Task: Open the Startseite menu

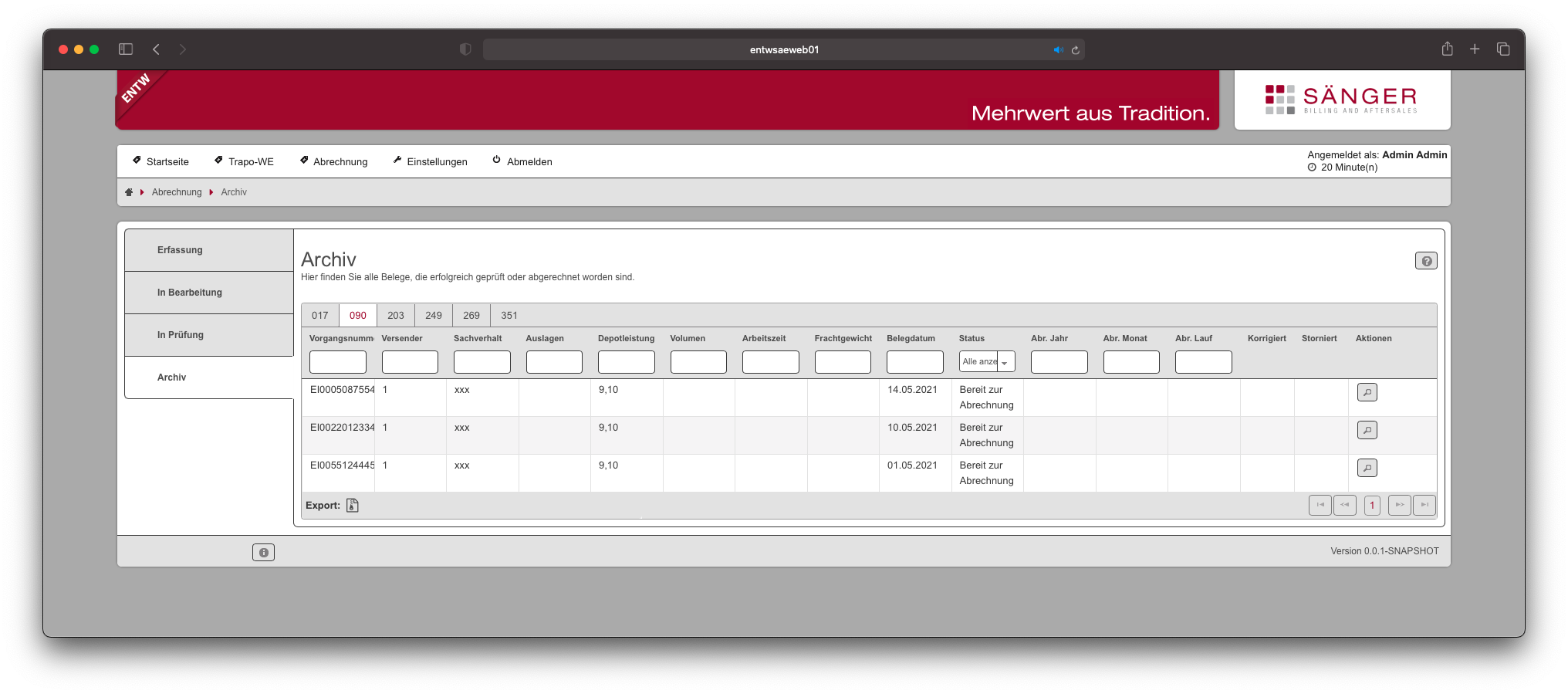Action: [161, 161]
